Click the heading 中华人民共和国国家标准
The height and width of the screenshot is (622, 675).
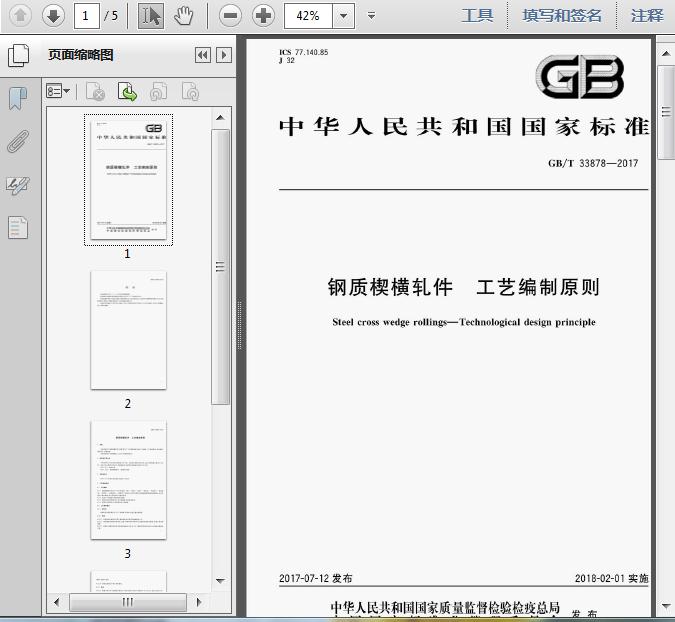click(x=464, y=127)
